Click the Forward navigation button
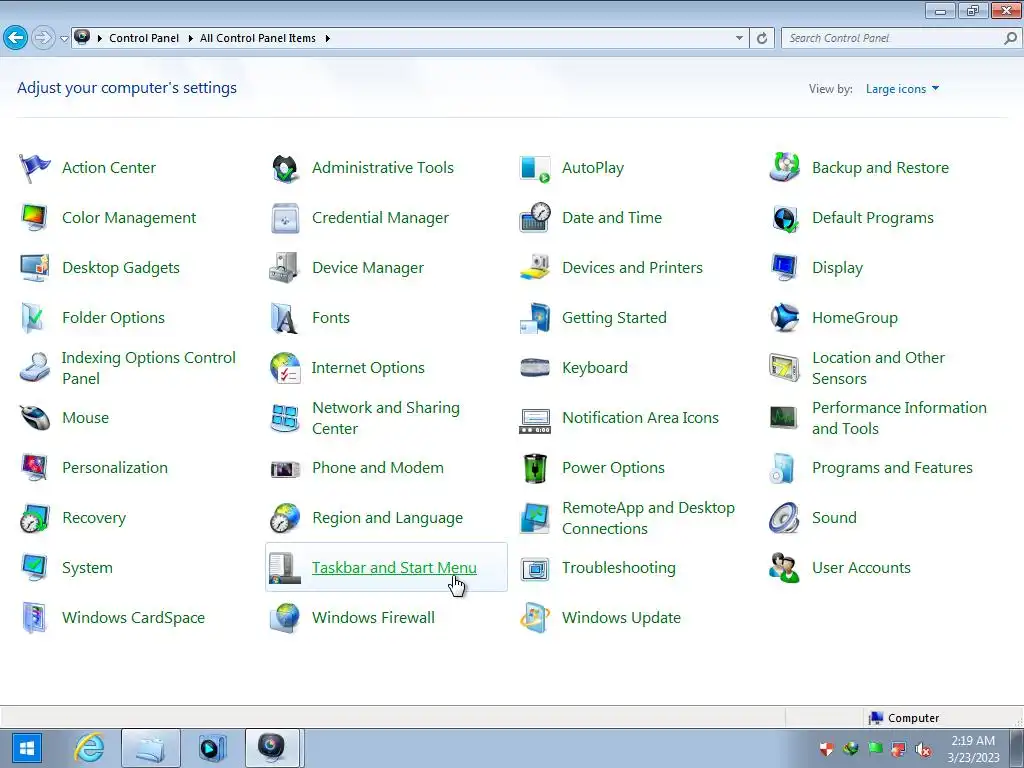 (43, 38)
